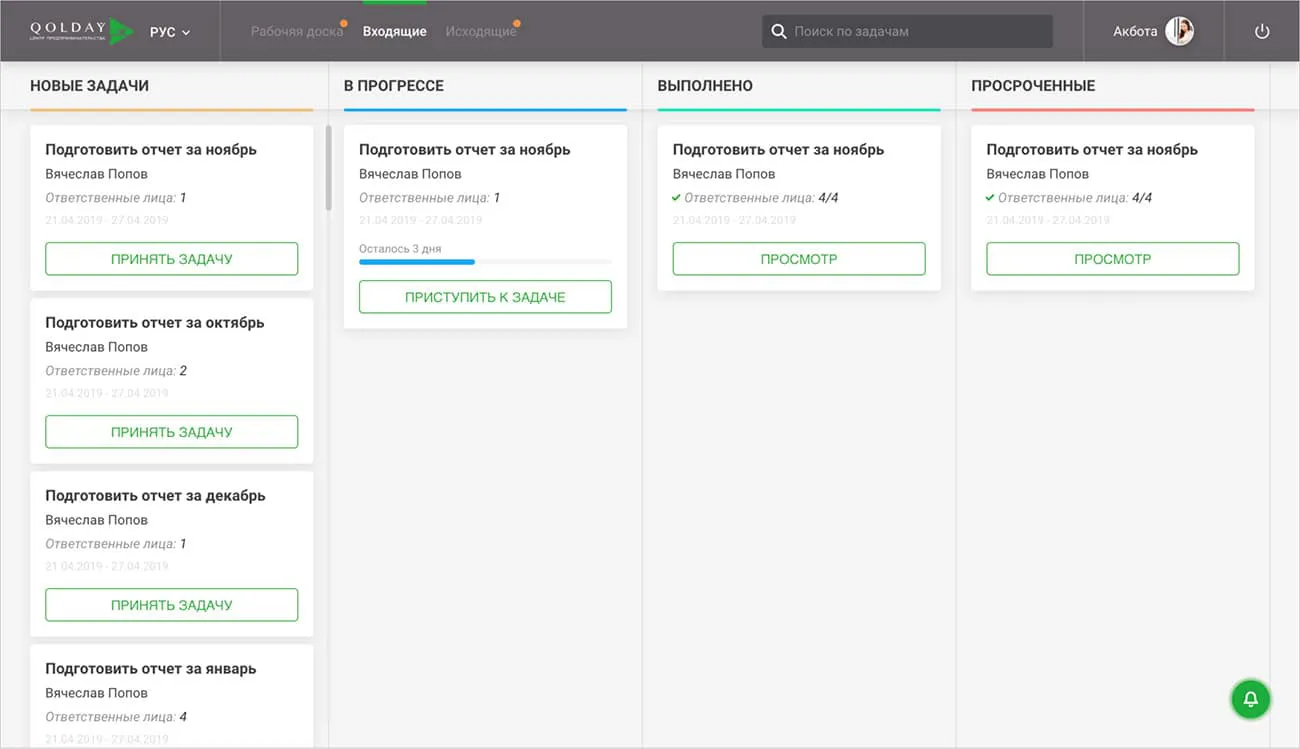Focus the Поиск по задачам search field
Image resolution: width=1300 pixels, height=749 pixels.
[920, 31]
